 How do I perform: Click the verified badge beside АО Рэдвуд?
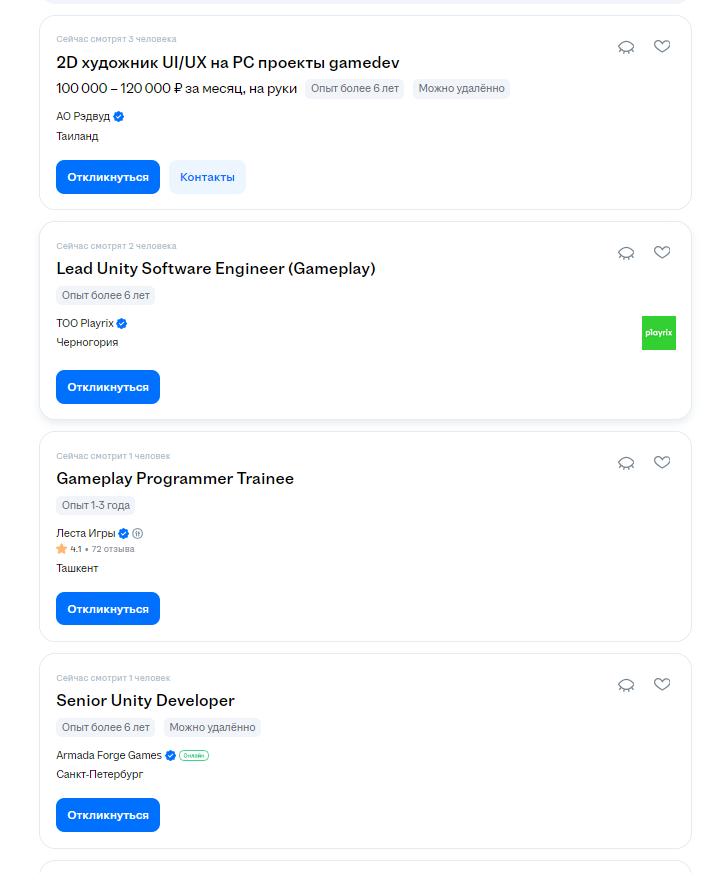pyautogui.click(x=119, y=116)
